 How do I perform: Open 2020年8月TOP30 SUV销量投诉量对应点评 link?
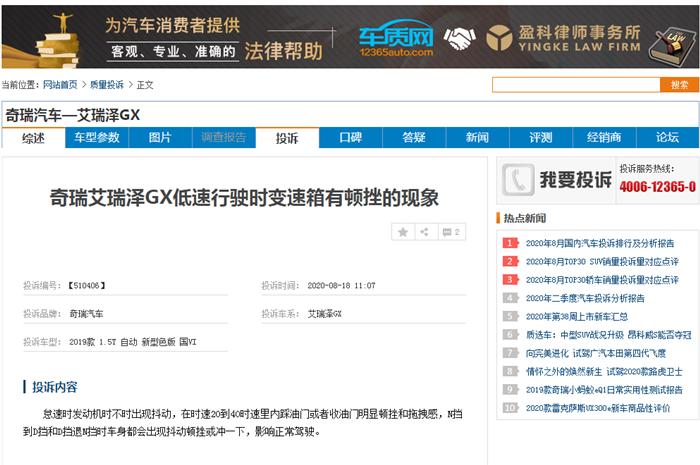[602, 262]
